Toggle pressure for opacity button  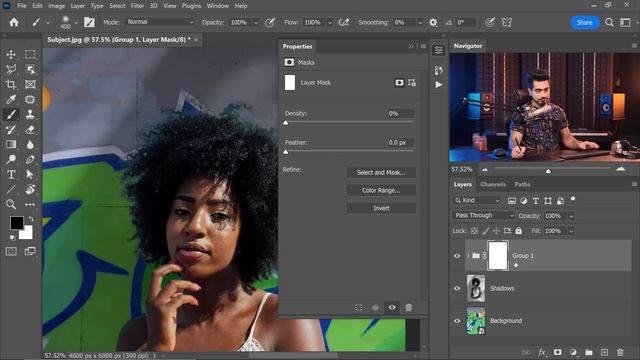[x=269, y=22]
